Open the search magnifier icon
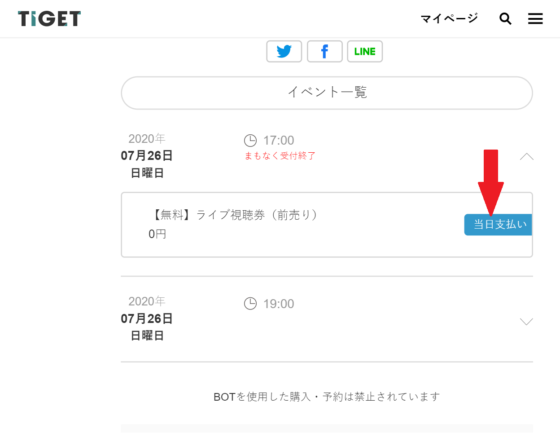 pos(505,19)
